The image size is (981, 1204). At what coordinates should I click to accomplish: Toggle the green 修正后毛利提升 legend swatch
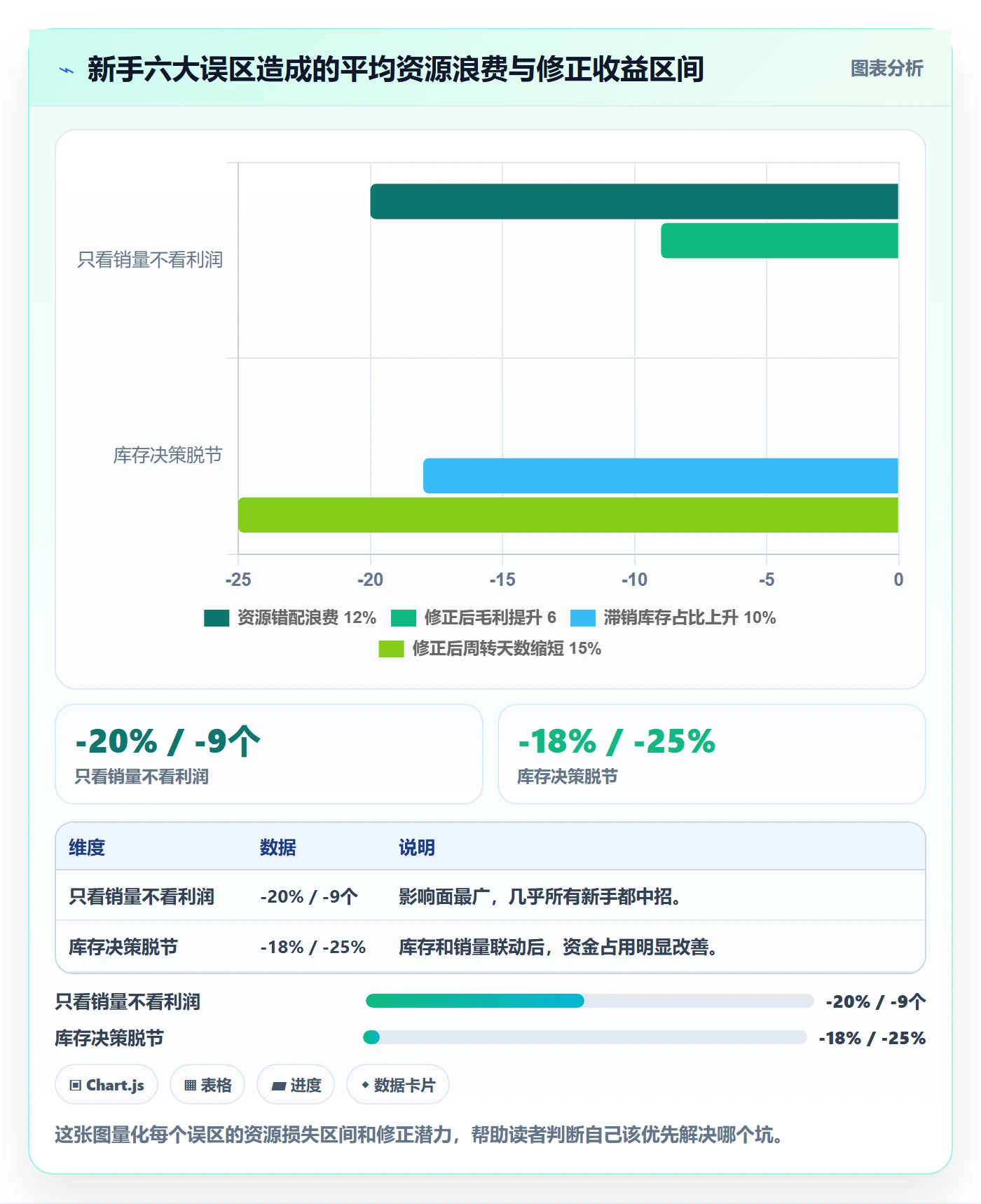coord(404,618)
